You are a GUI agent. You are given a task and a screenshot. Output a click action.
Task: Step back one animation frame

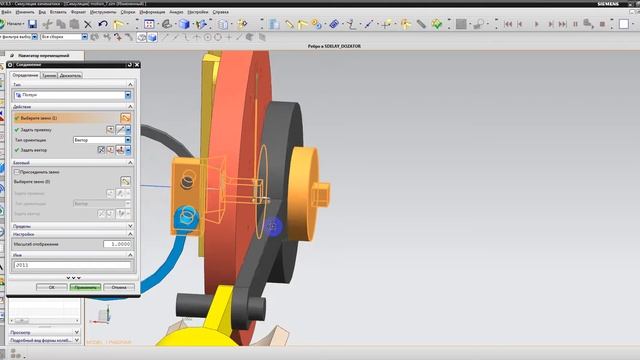[520, 24]
